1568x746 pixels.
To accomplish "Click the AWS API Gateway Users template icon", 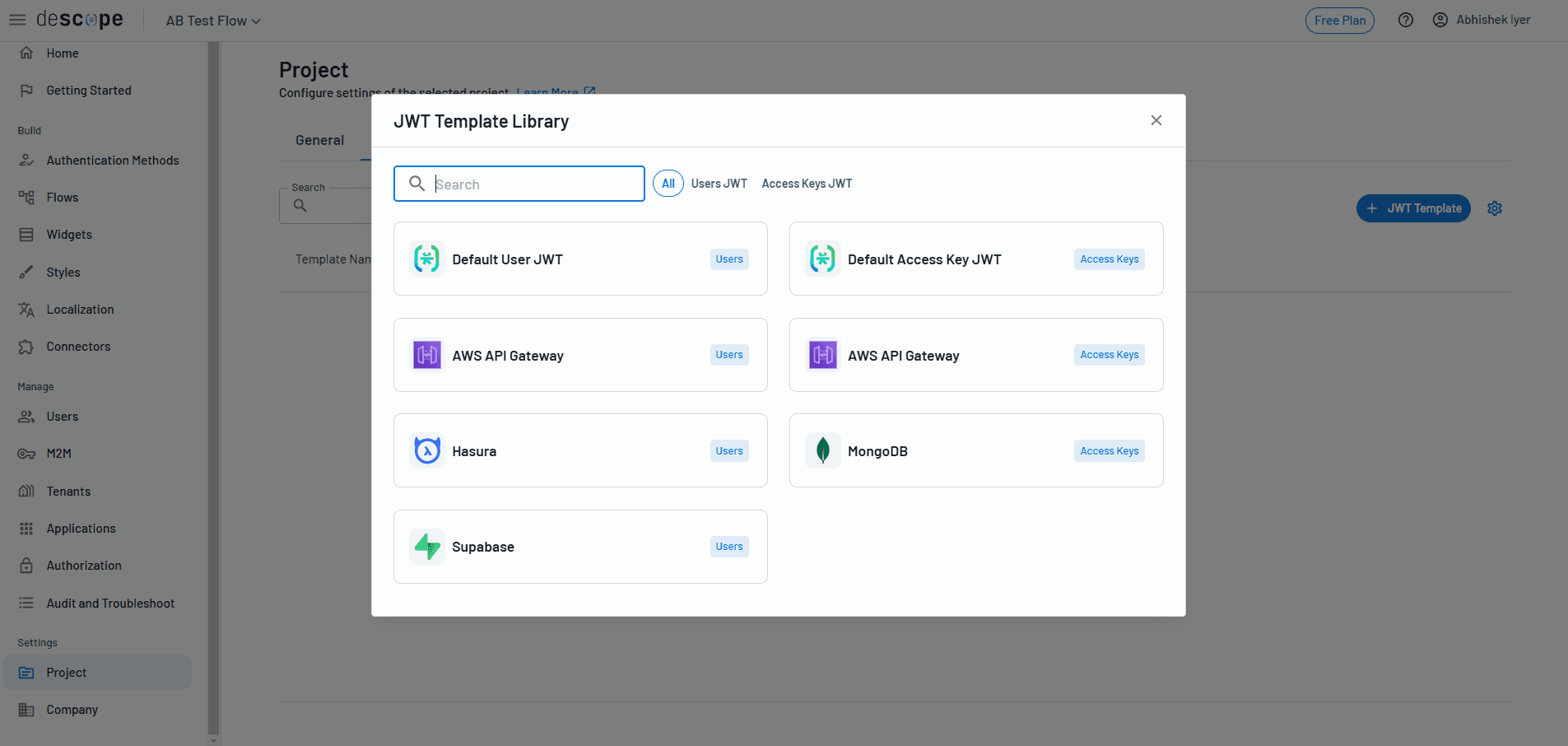I will [x=426, y=355].
